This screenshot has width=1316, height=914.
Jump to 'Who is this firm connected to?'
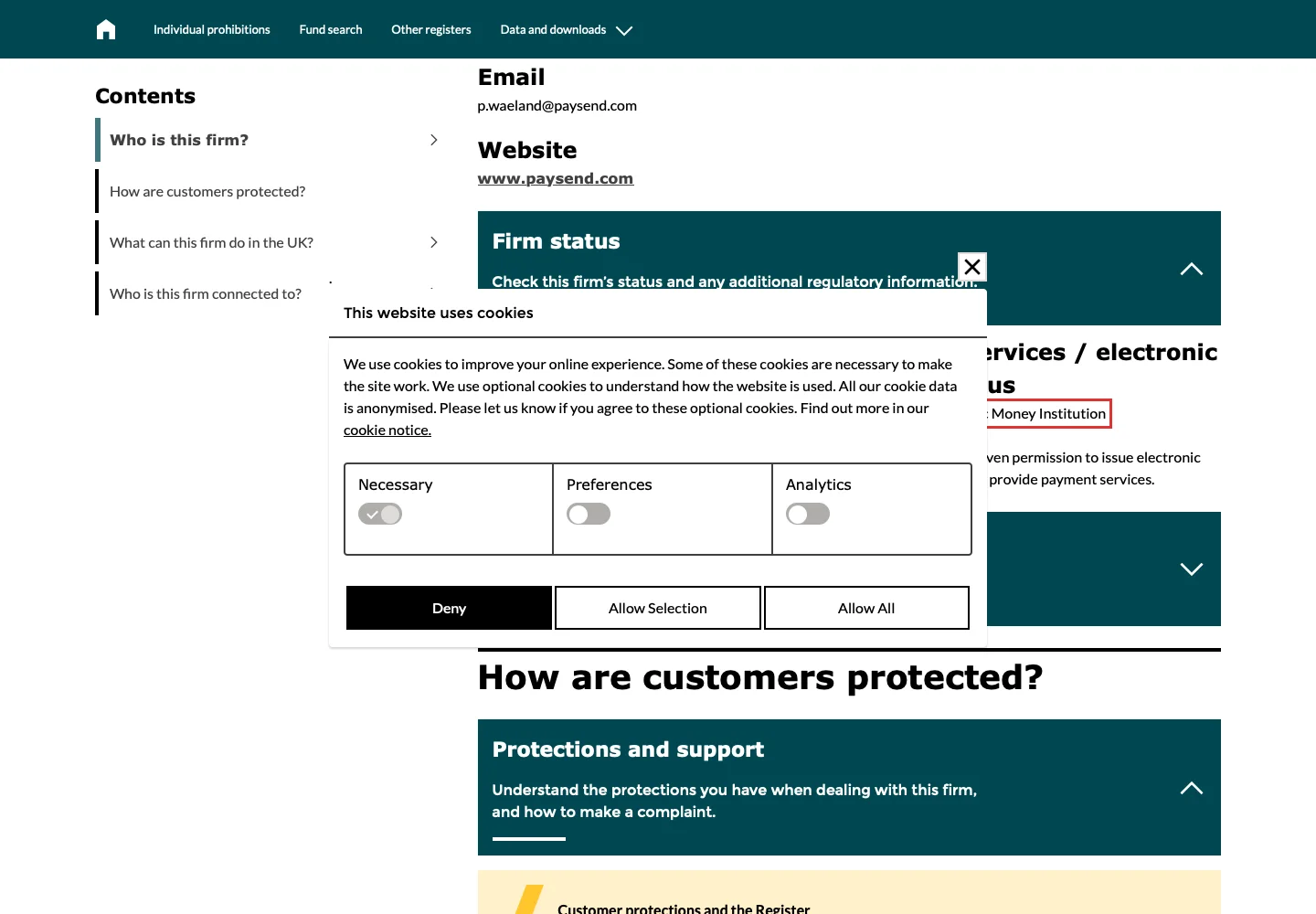206,293
